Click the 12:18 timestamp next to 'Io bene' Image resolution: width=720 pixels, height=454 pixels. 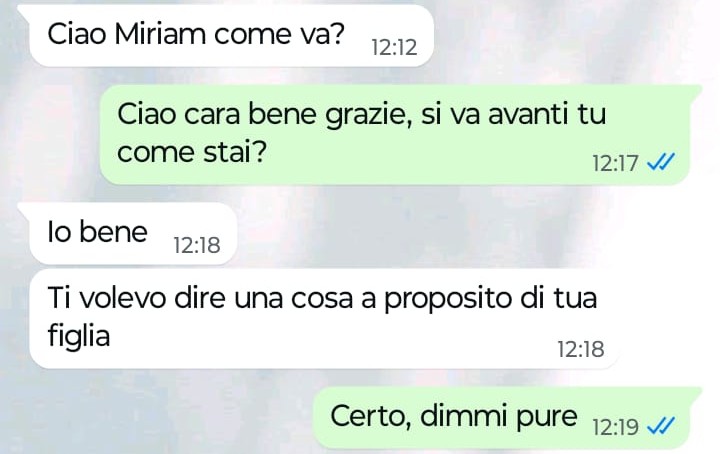tap(197, 245)
